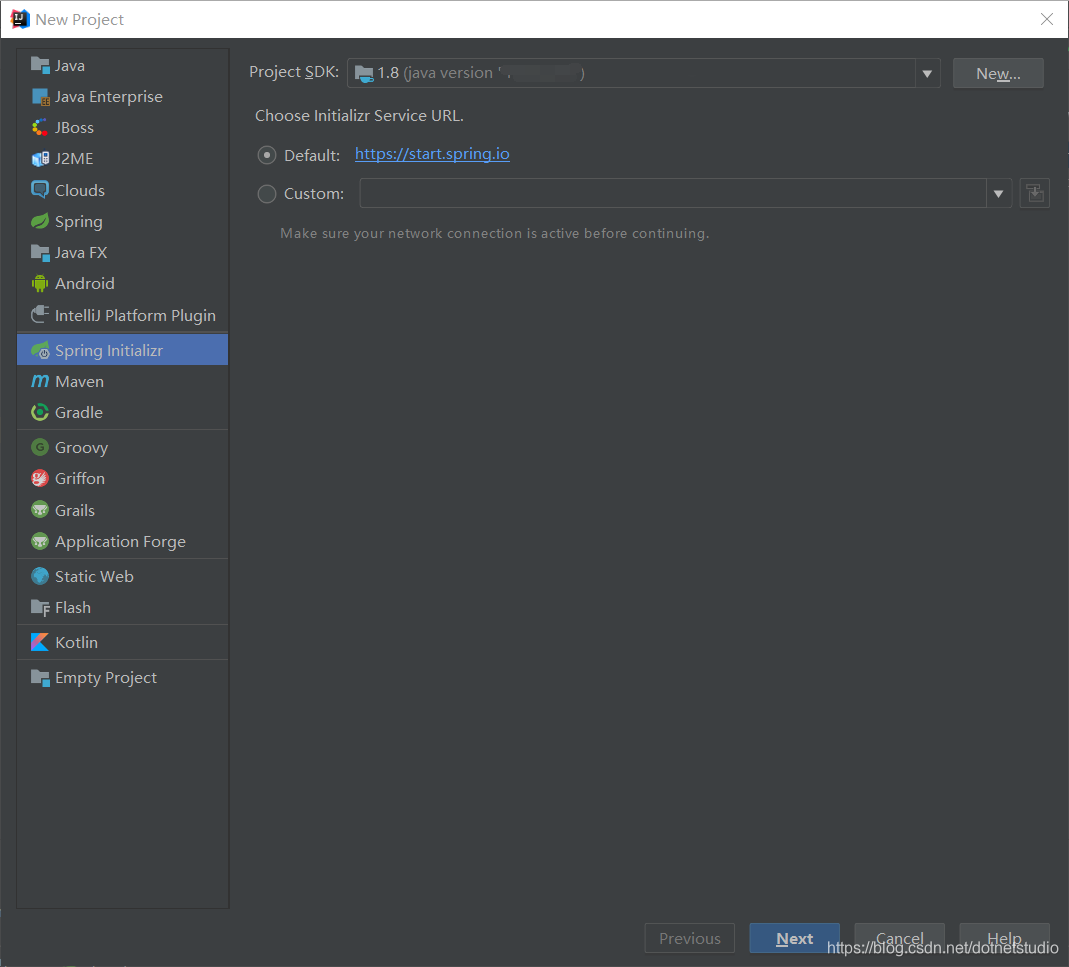This screenshot has width=1069, height=967.
Task: Select Grails text in project list
Action: 74,510
